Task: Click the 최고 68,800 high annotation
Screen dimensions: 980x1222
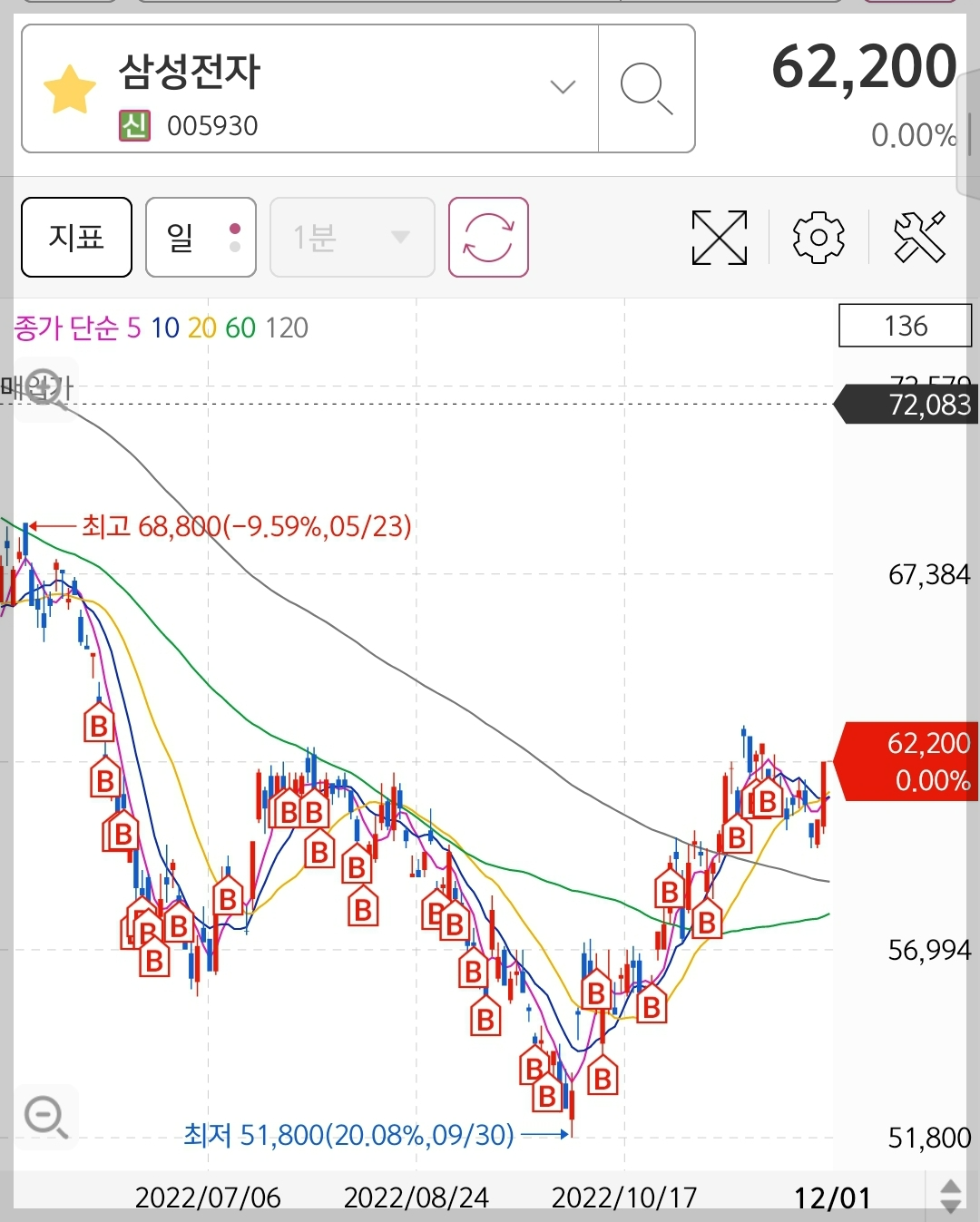Action: pyautogui.click(x=247, y=526)
